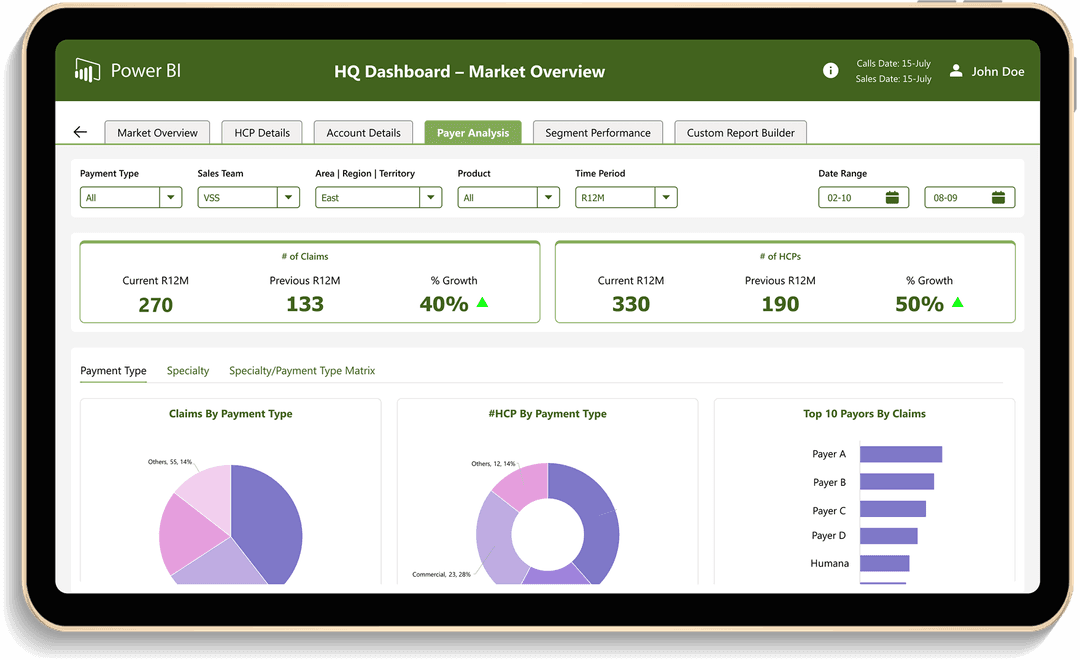Go back using the left arrow icon
This screenshot has height=660, width=1080.
80,132
